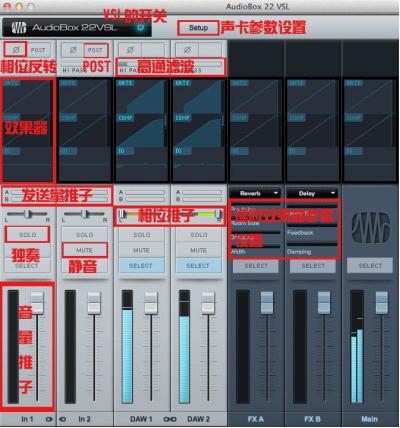Open the Reverb effect type dropdown
This screenshot has height=428, width=400.
coord(255,193)
